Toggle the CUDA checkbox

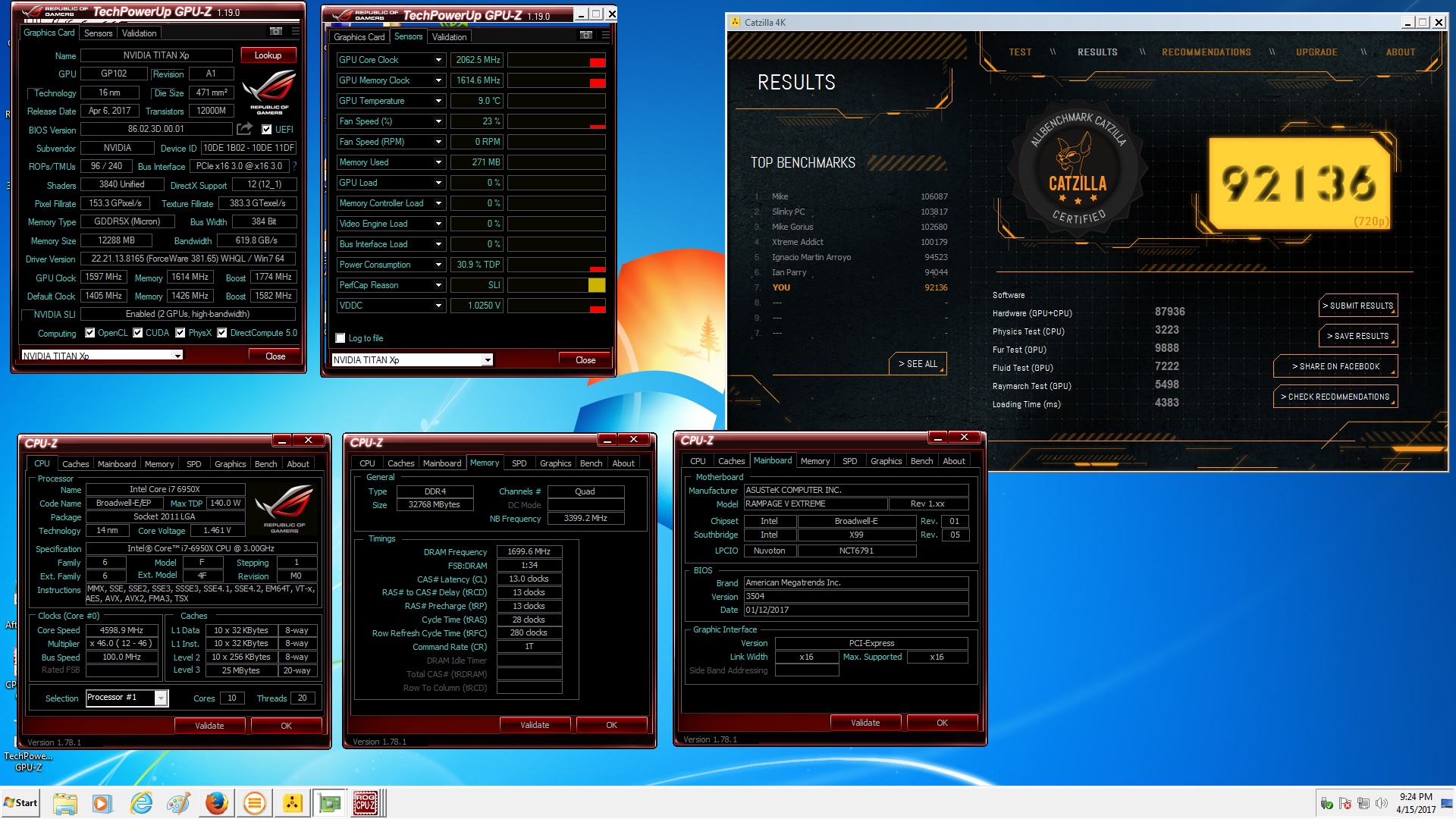138,333
